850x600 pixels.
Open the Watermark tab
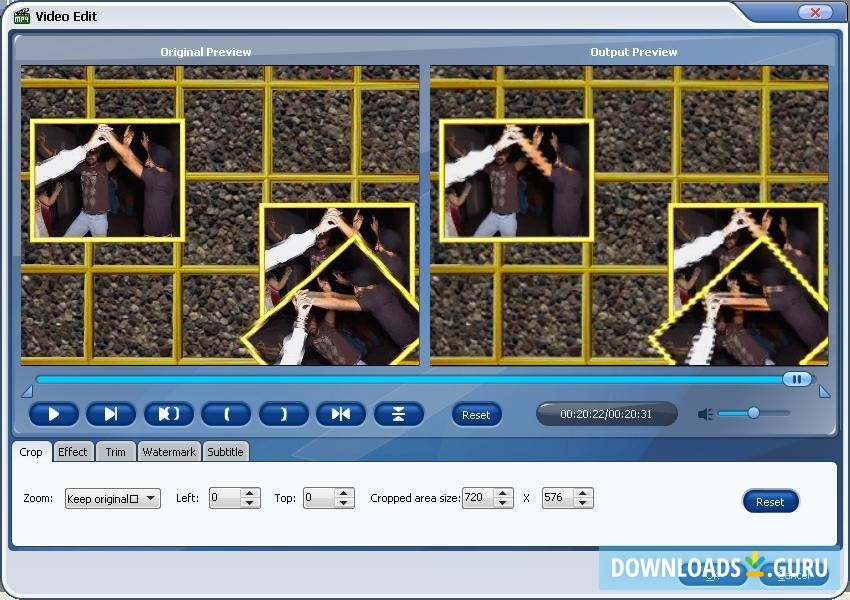point(168,452)
